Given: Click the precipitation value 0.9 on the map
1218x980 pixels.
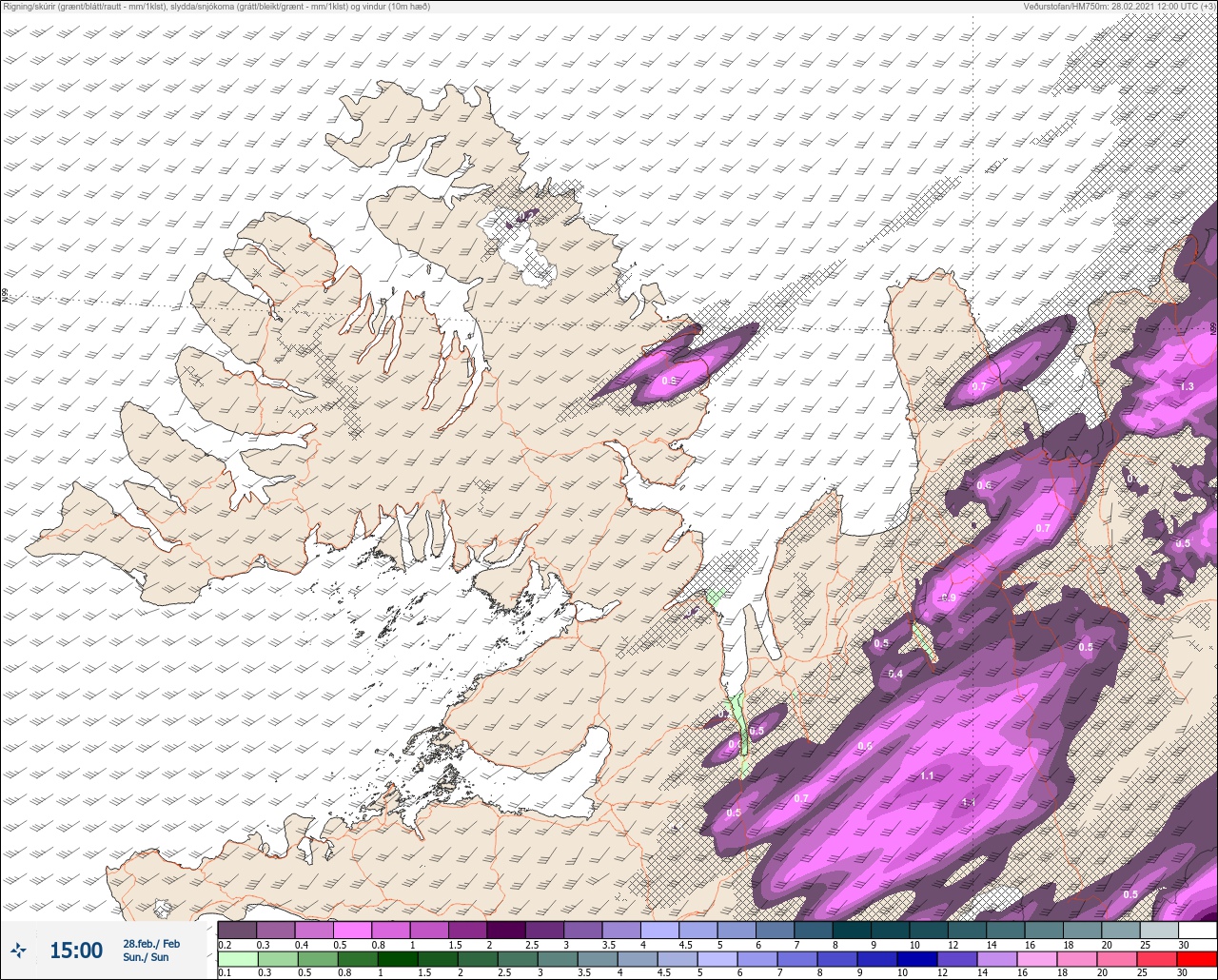Looking at the screenshot, I should pyautogui.click(x=948, y=598).
